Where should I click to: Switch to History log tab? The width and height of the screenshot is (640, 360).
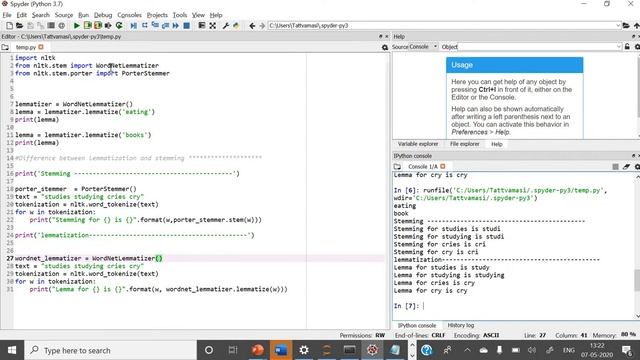[x=461, y=325]
